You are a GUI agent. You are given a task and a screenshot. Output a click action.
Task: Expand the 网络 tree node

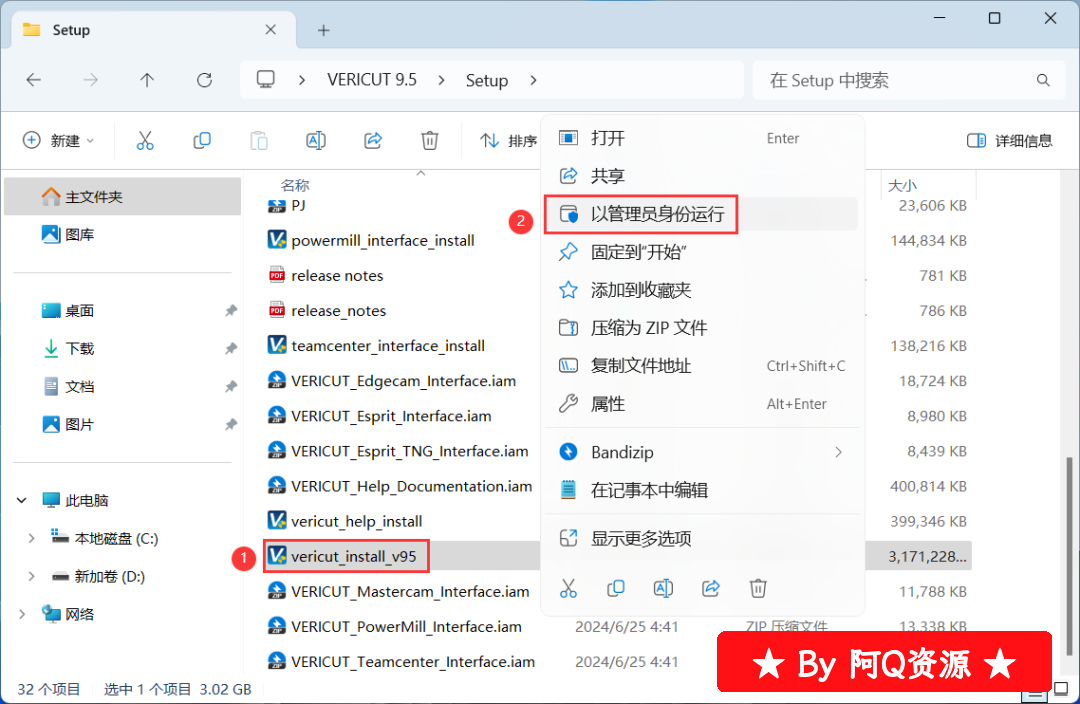tap(21, 614)
